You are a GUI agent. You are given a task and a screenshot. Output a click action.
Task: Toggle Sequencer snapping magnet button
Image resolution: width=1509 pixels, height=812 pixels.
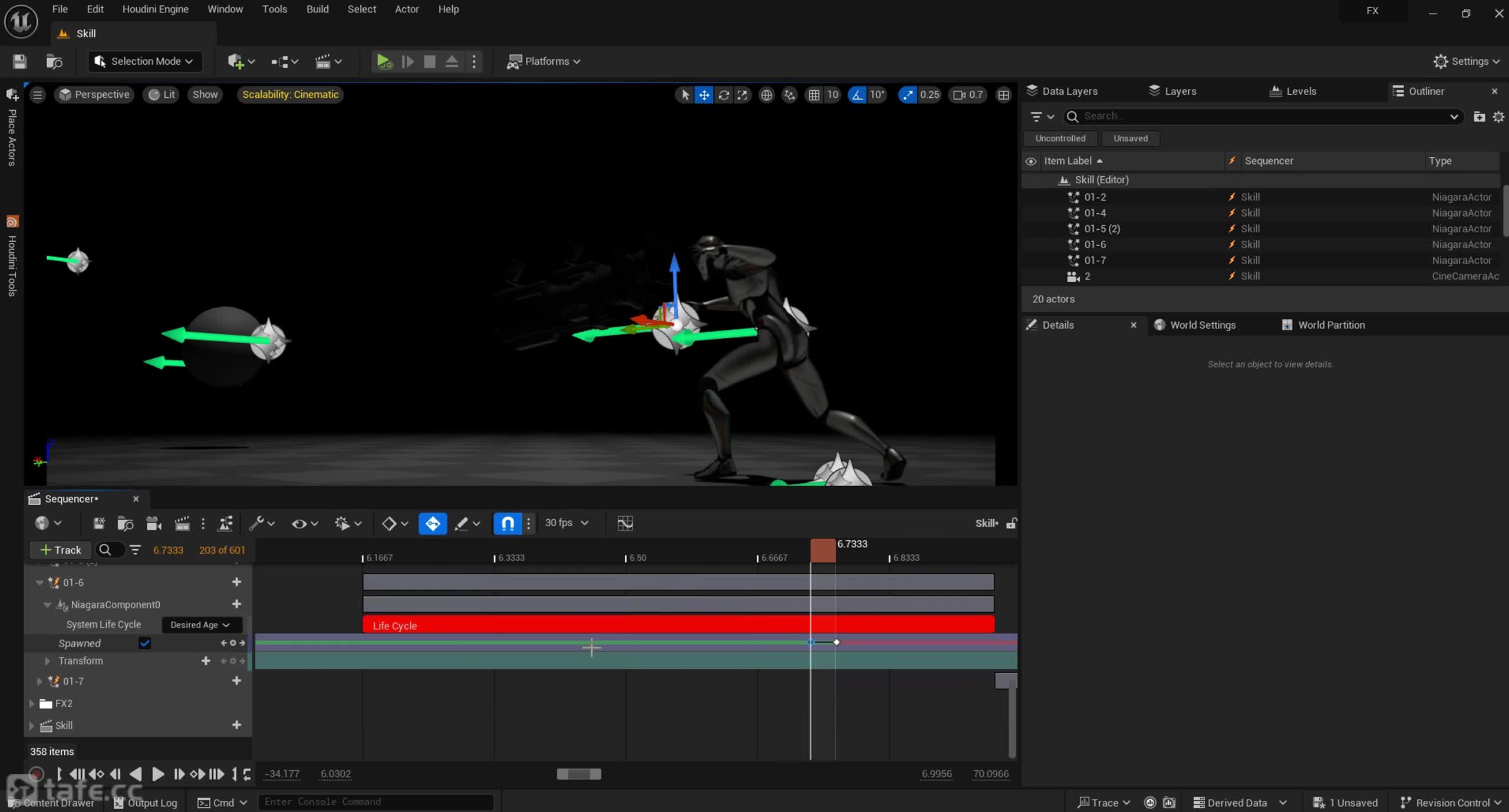click(508, 523)
